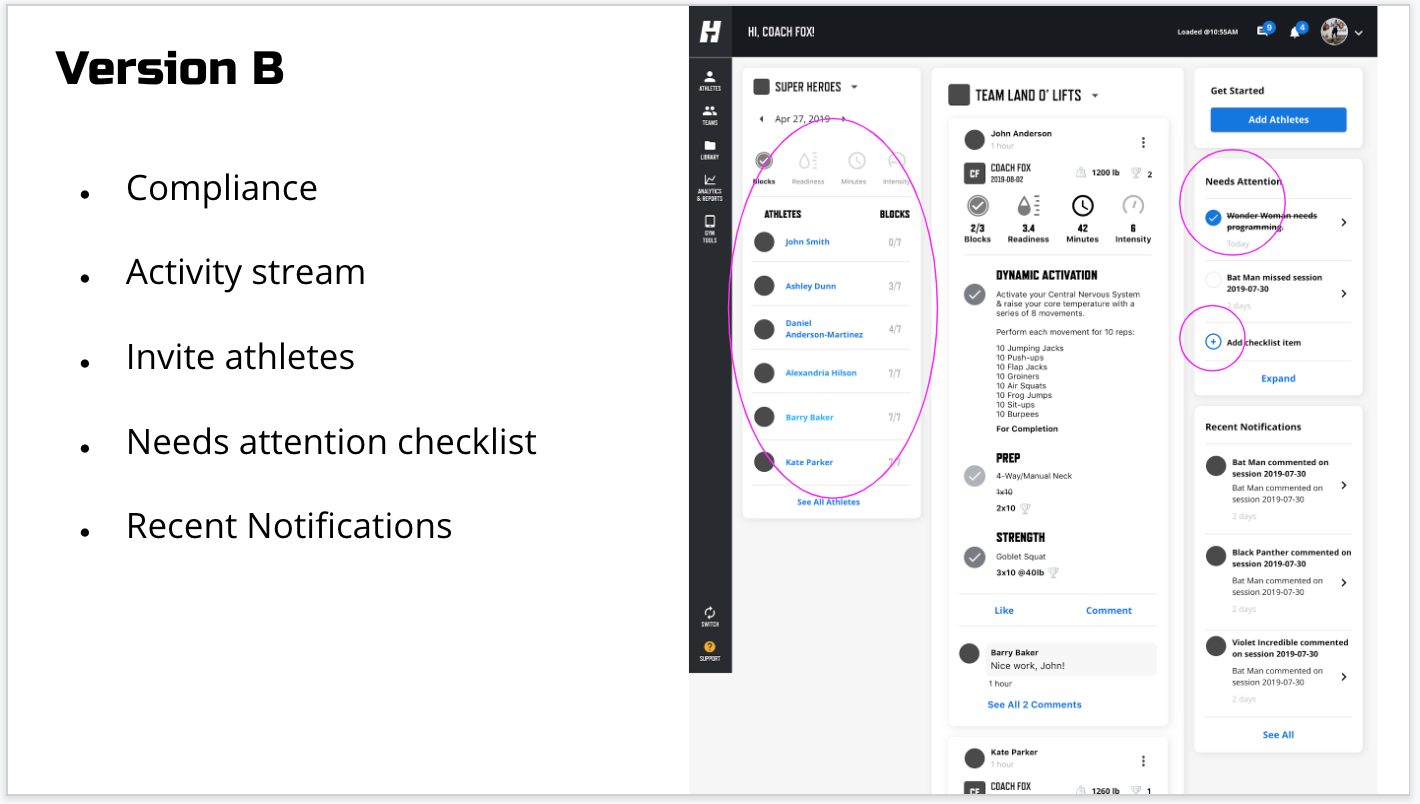Select the Intensity compliance tab
Image resolution: width=1420 pixels, height=804 pixels.
[x=896, y=168]
